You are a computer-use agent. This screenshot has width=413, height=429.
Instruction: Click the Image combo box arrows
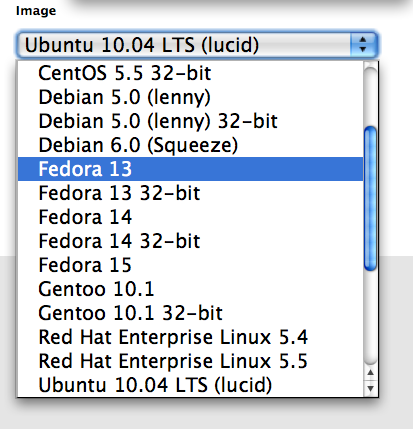pyautogui.click(x=363, y=45)
